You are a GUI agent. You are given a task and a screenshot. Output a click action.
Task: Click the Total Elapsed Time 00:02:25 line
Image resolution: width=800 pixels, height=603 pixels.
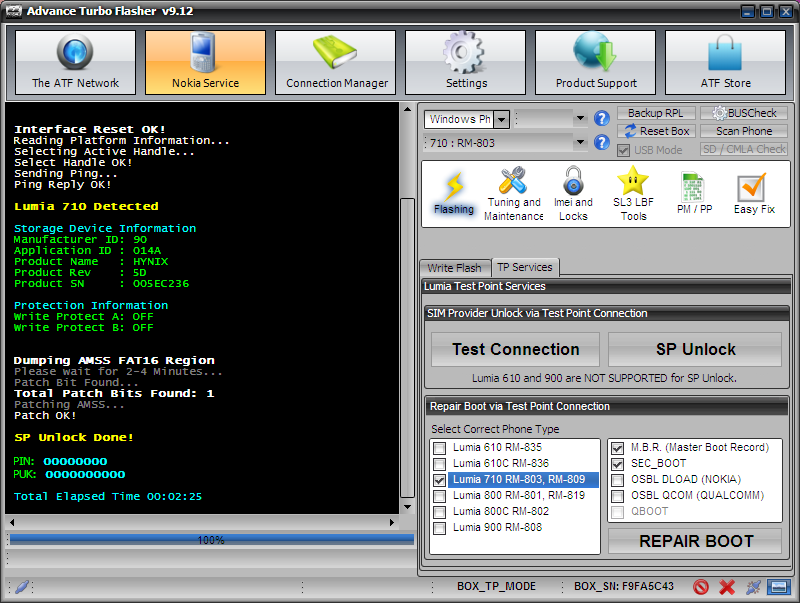(x=108, y=496)
